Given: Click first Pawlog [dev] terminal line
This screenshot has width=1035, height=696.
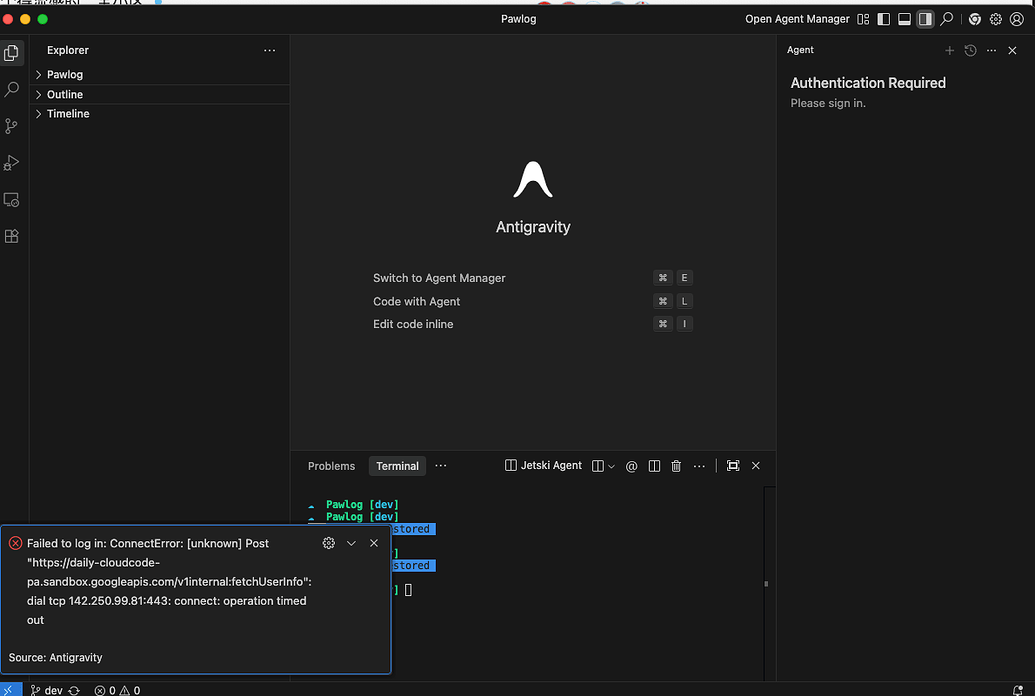Looking at the screenshot, I should (362, 505).
